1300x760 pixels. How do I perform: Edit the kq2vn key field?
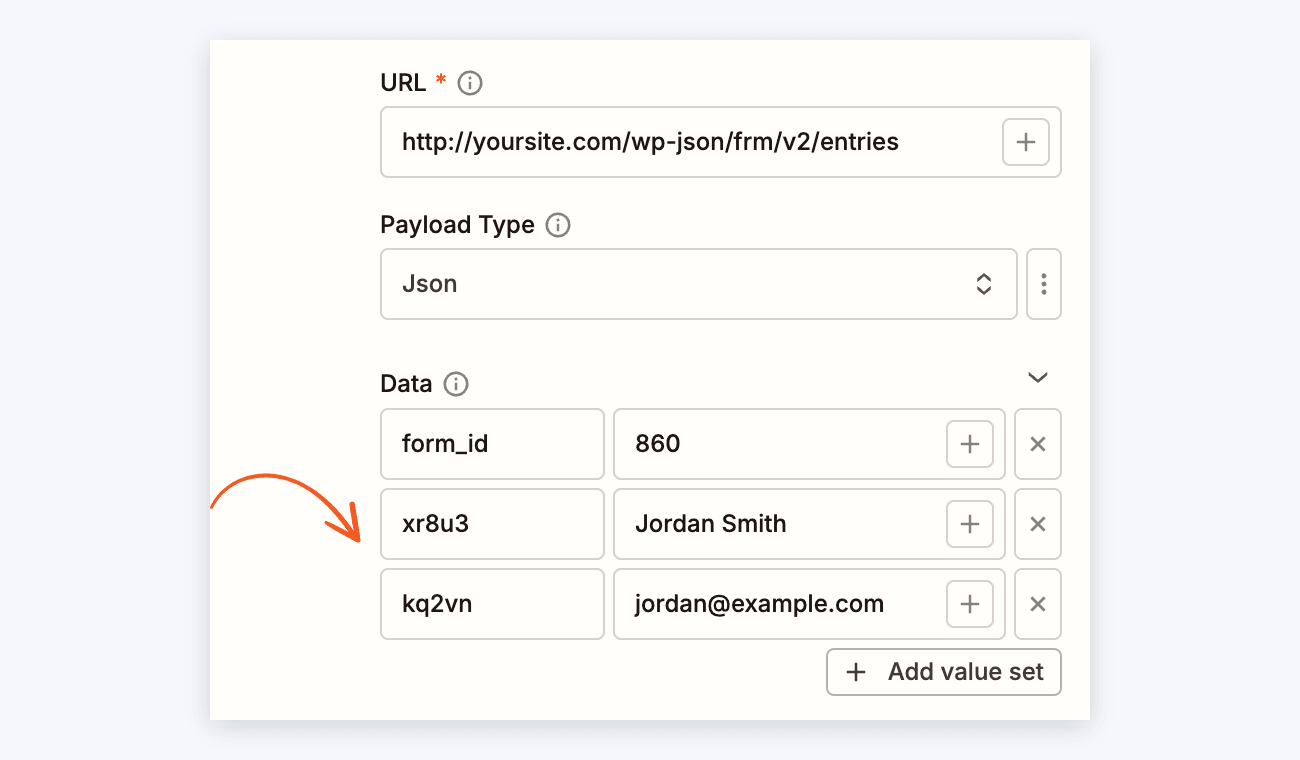tap(493, 604)
